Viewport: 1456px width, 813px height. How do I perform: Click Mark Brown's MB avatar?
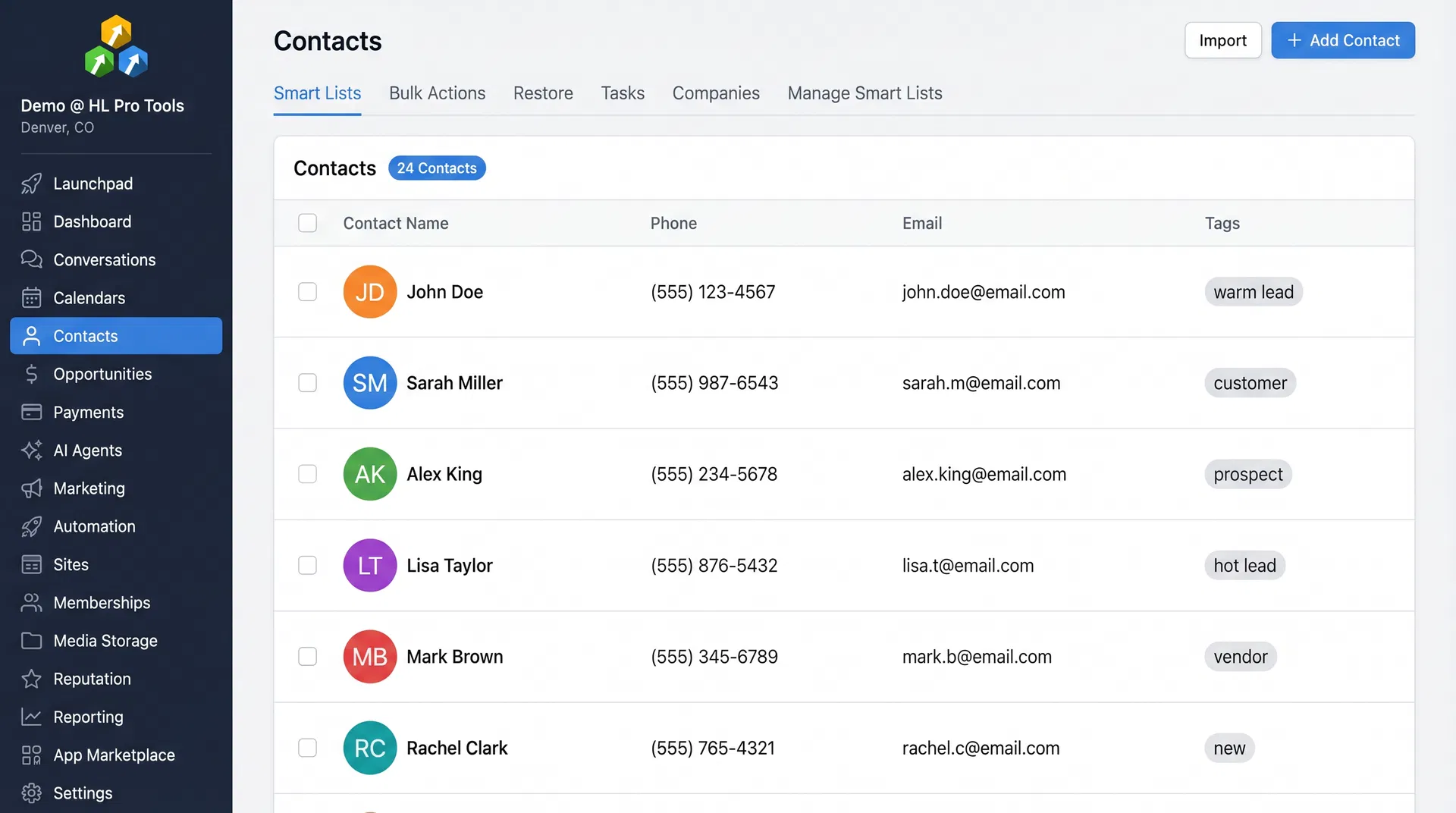[370, 657]
